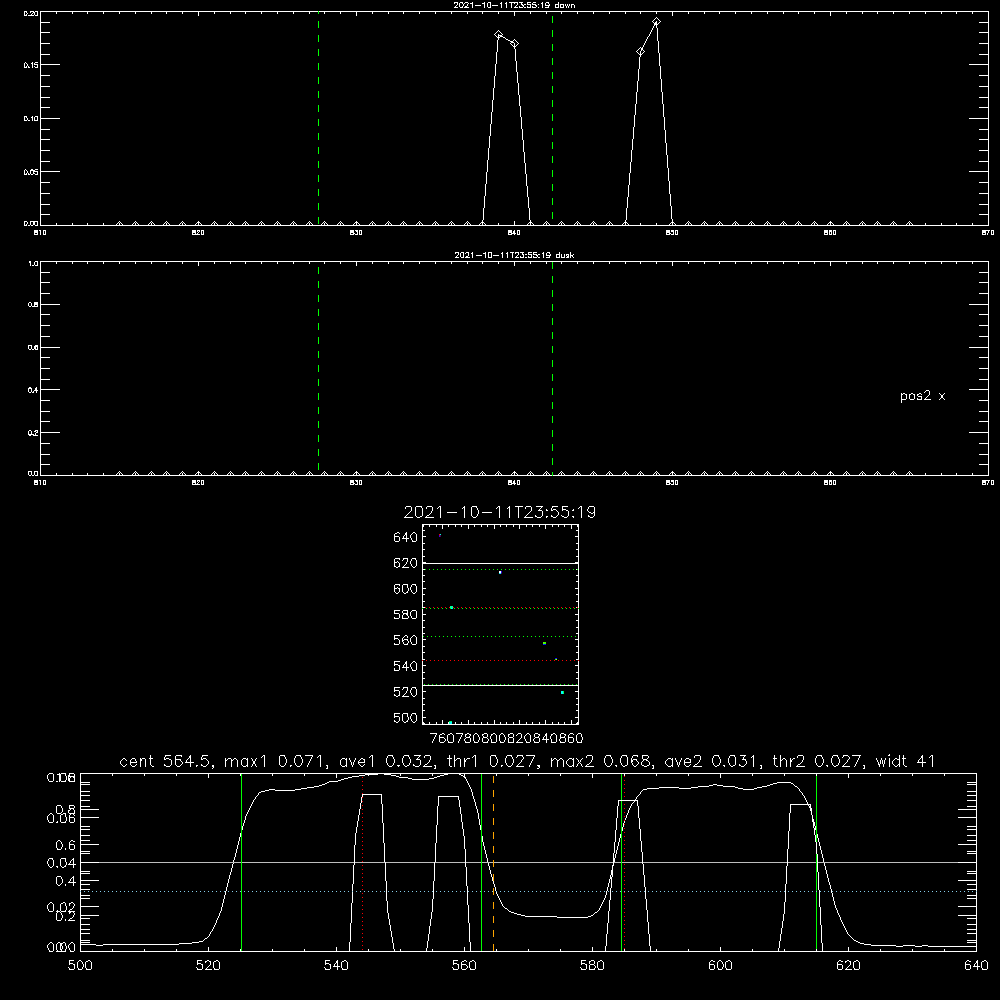This screenshot has height=1000, width=1000.
Task: Click the "540" label on bottom plot x-axis
Action: [336, 966]
